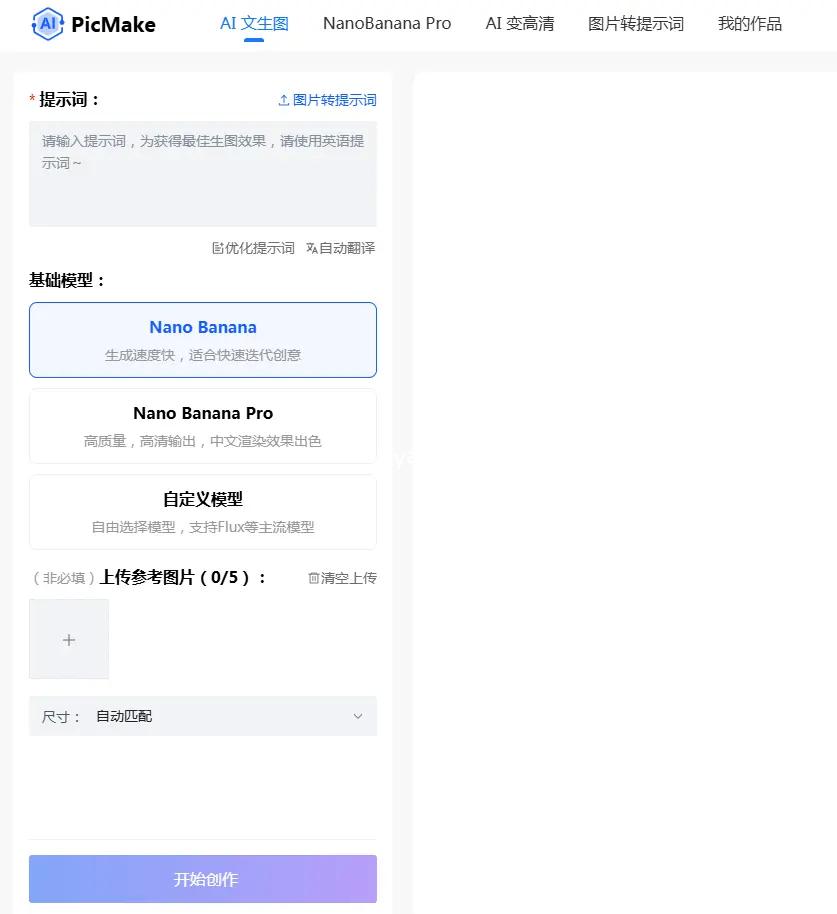Open the NanoBanana Pro tab
The image size is (837, 914).
pyautogui.click(x=387, y=24)
